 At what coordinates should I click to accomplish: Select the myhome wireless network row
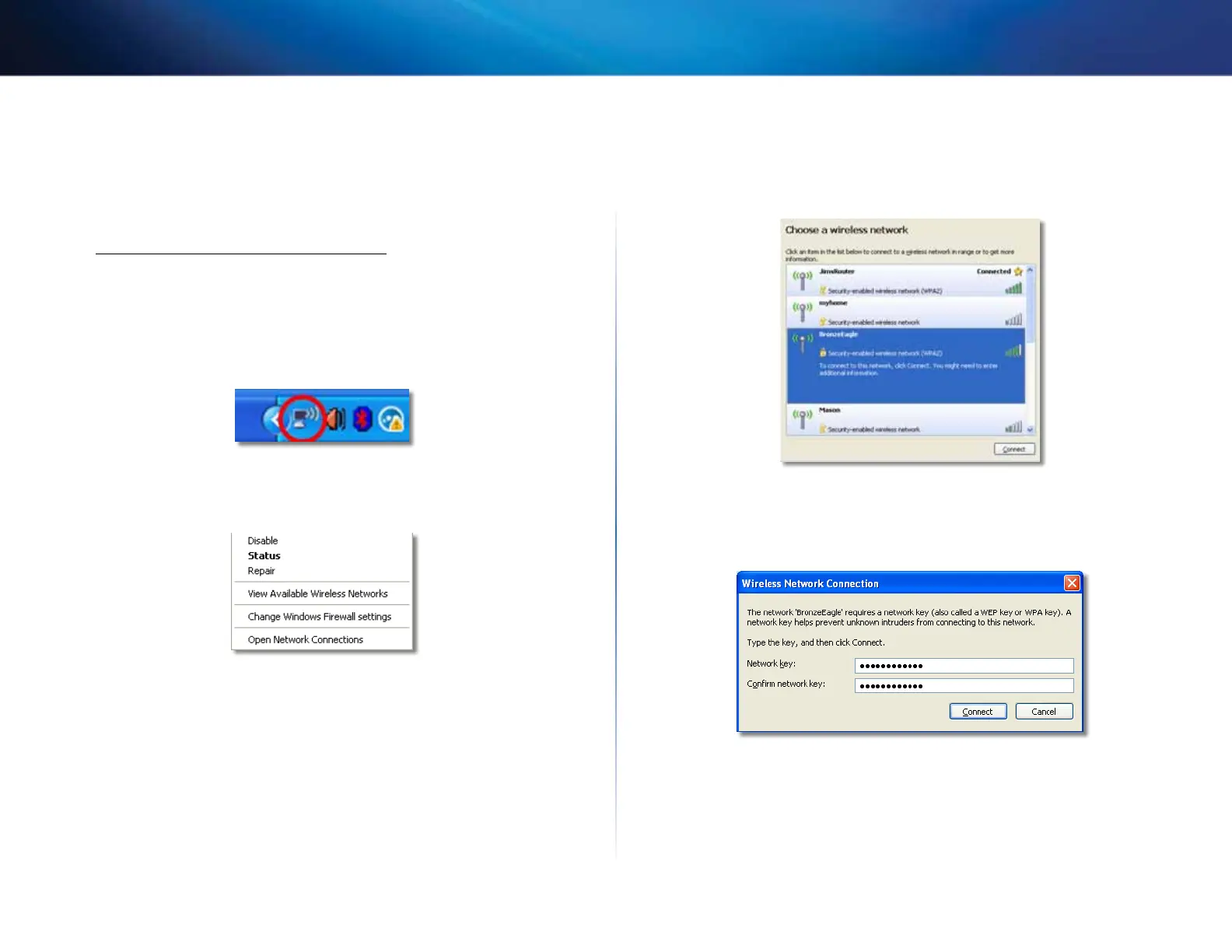point(906,312)
